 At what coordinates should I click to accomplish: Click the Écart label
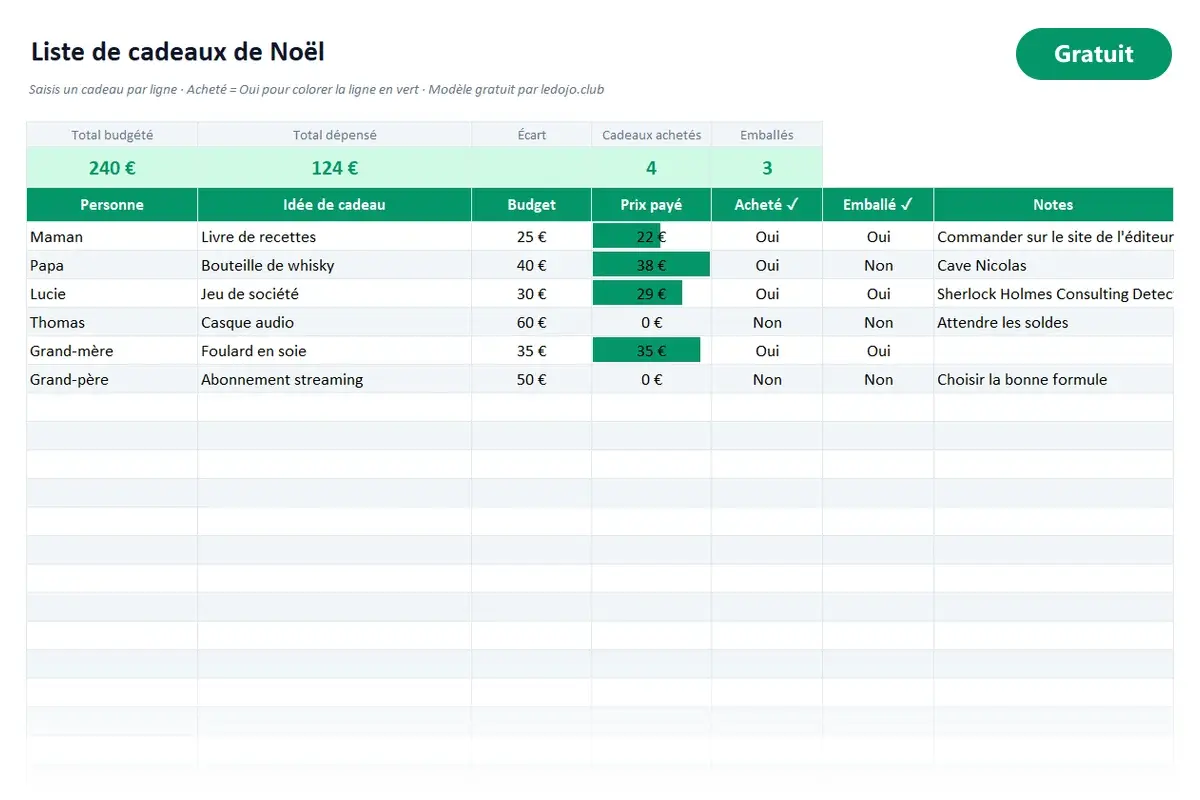tap(532, 135)
